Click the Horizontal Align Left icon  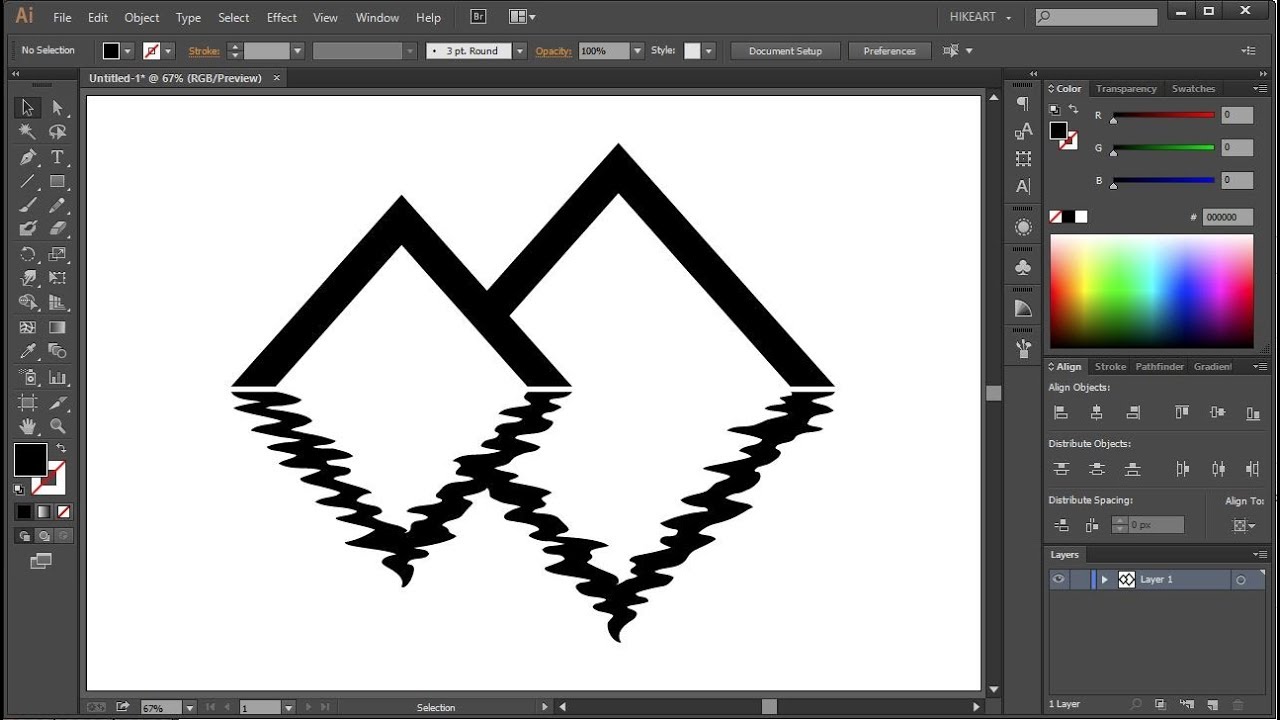(1061, 412)
